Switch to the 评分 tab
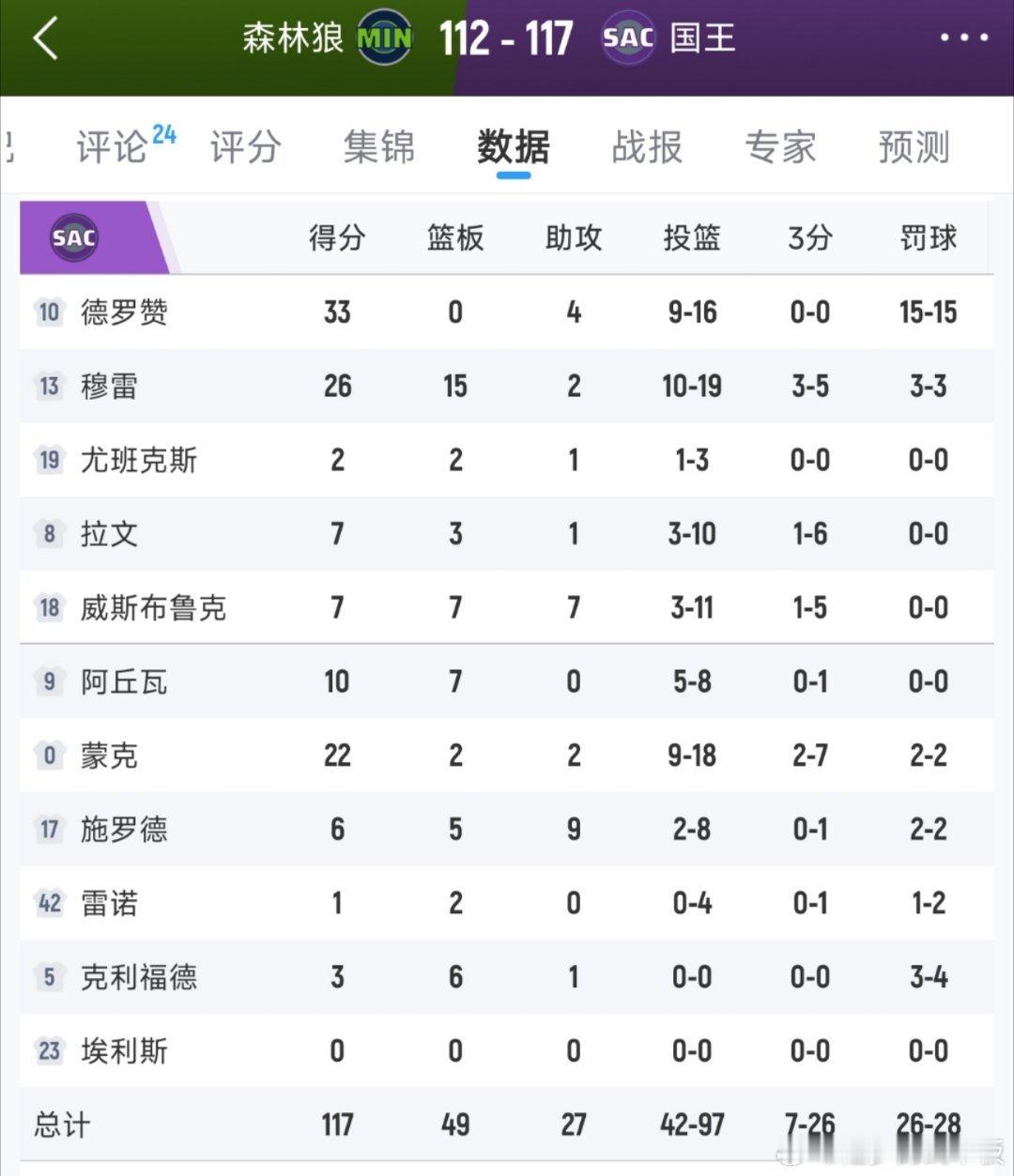Viewport: 1014px width, 1176px height. [245, 147]
